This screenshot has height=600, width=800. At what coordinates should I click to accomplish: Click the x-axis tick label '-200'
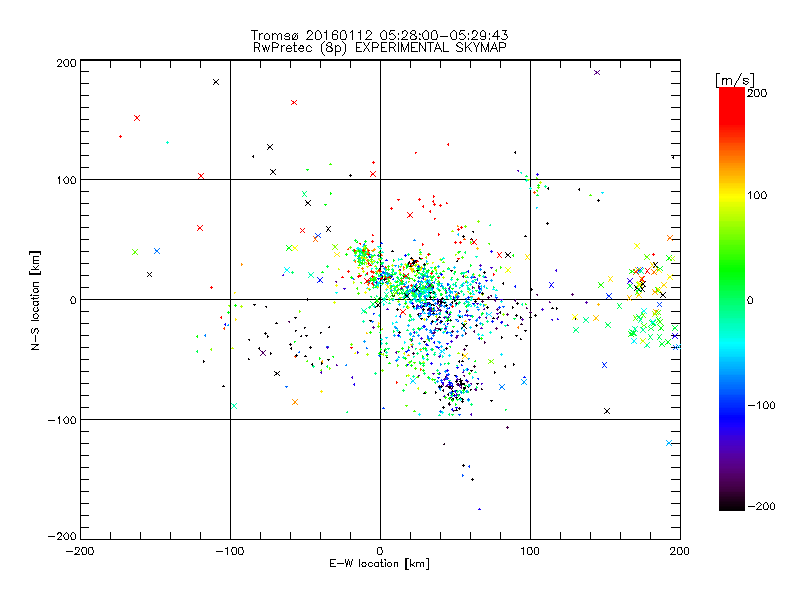pyautogui.click(x=80, y=551)
